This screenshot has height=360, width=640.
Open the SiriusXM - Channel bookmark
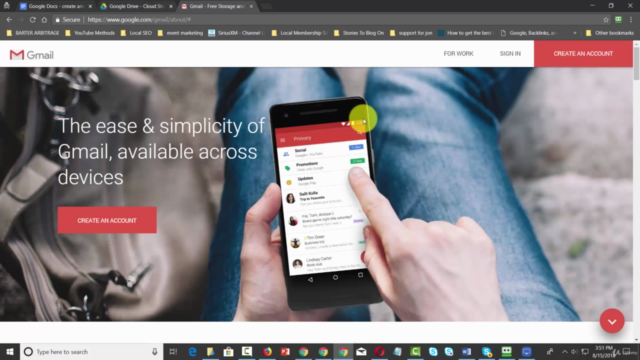tap(236, 33)
